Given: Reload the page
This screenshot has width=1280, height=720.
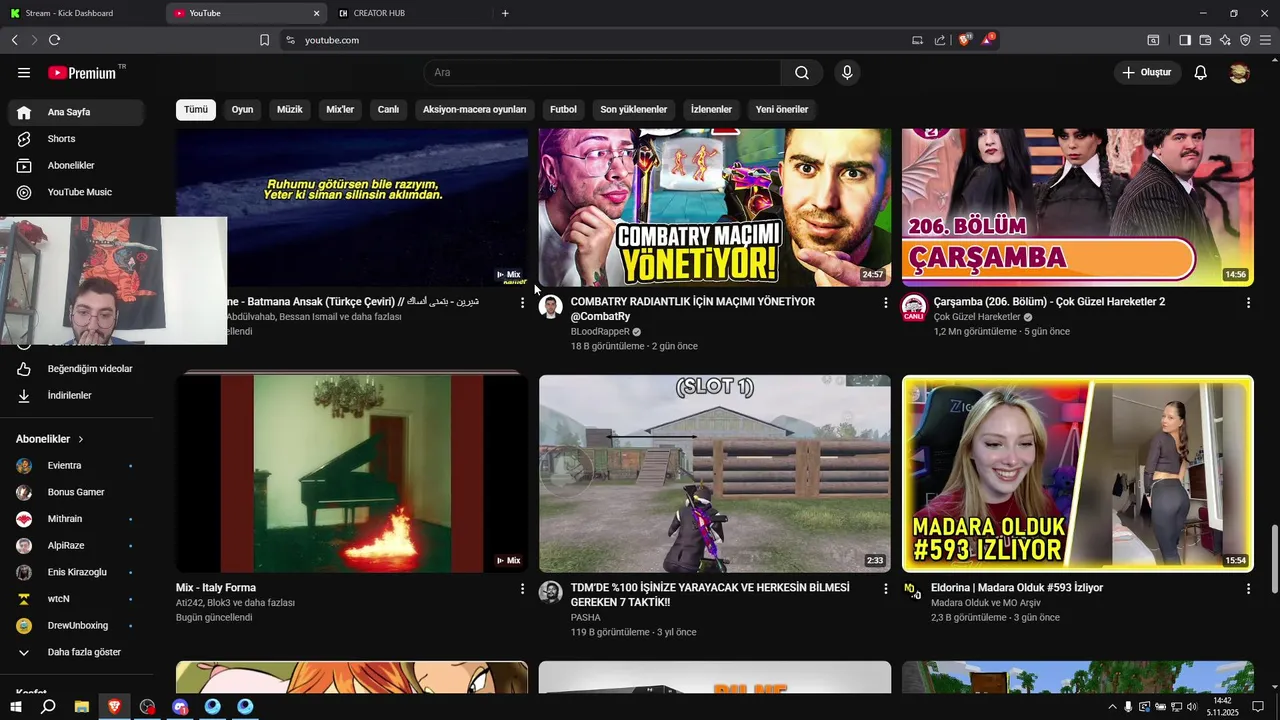Looking at the screenshot, I should point(54,40).
